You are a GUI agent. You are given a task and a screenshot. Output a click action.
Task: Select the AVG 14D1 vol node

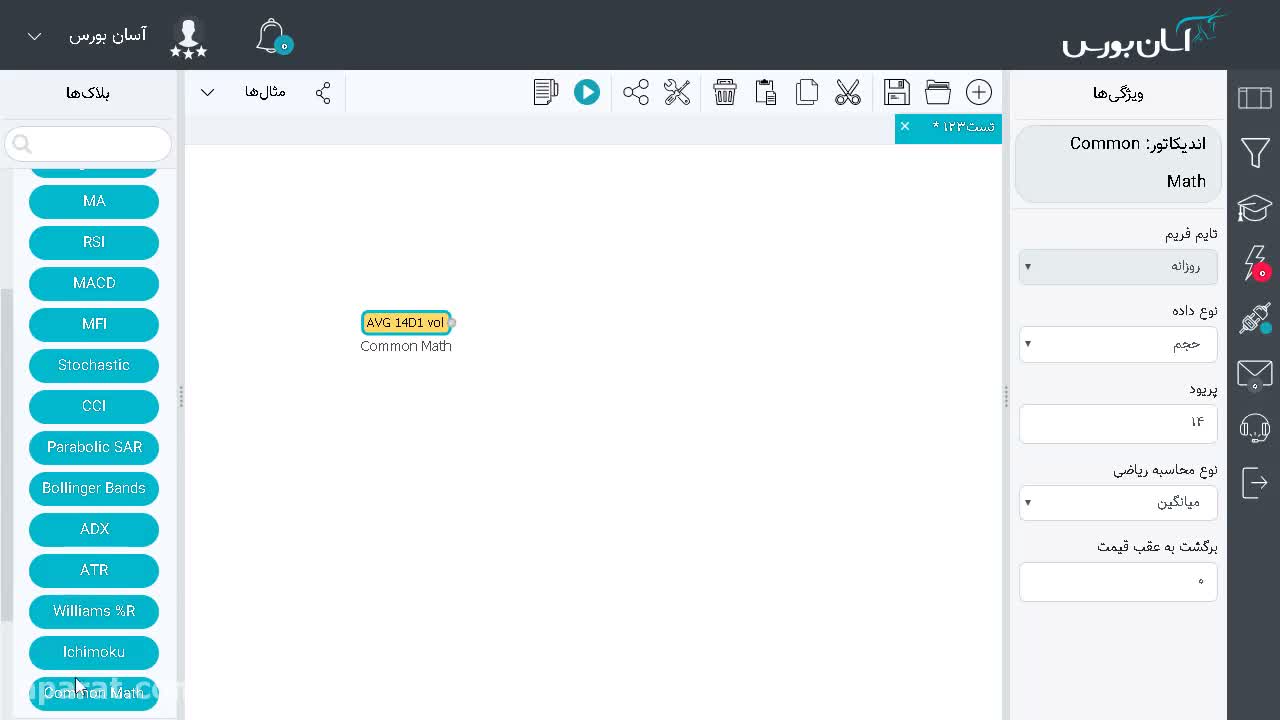click(x=406, y=322)
